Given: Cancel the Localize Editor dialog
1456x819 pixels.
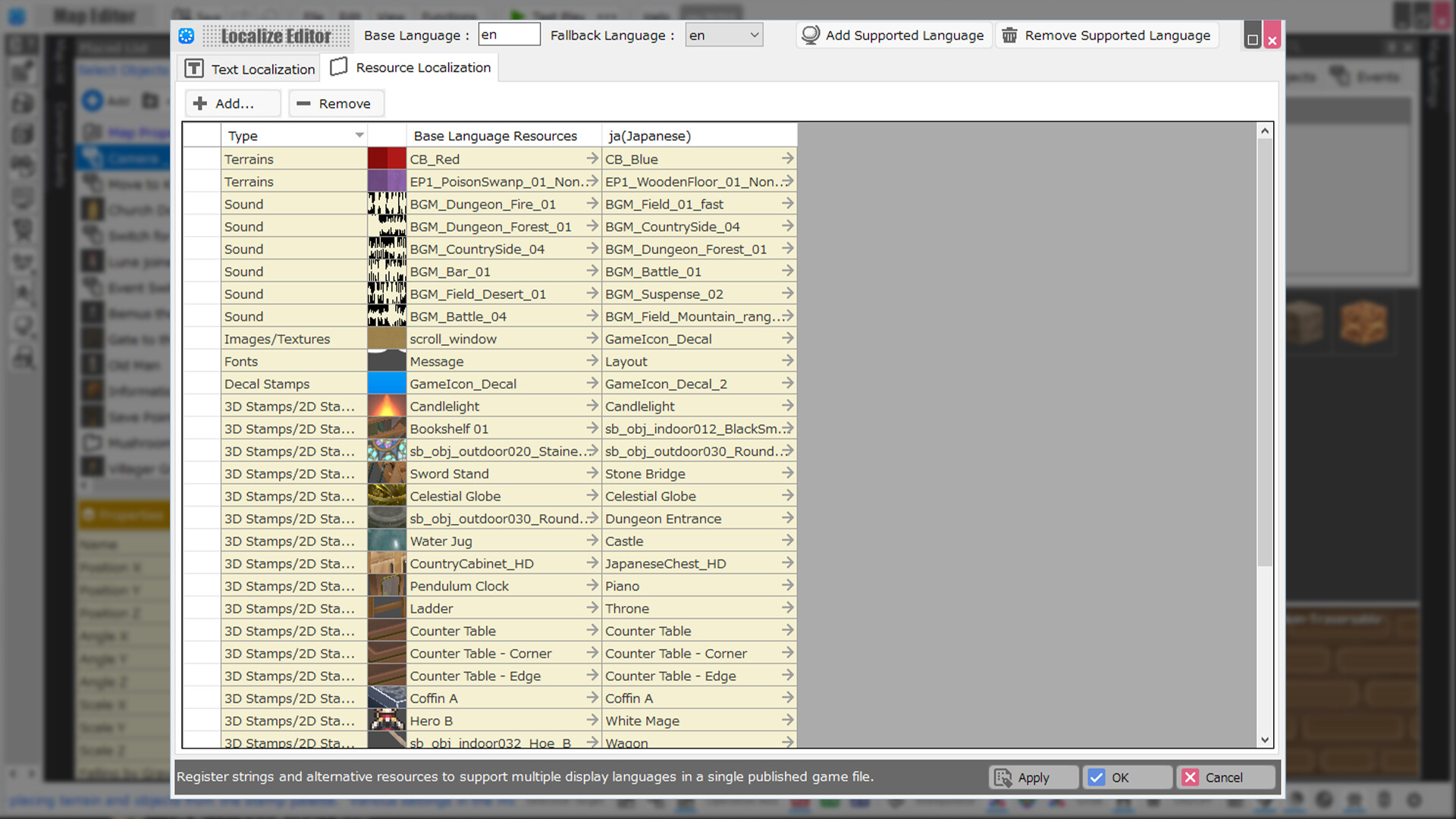Looking at the screenshot, I should point(1225,777).
